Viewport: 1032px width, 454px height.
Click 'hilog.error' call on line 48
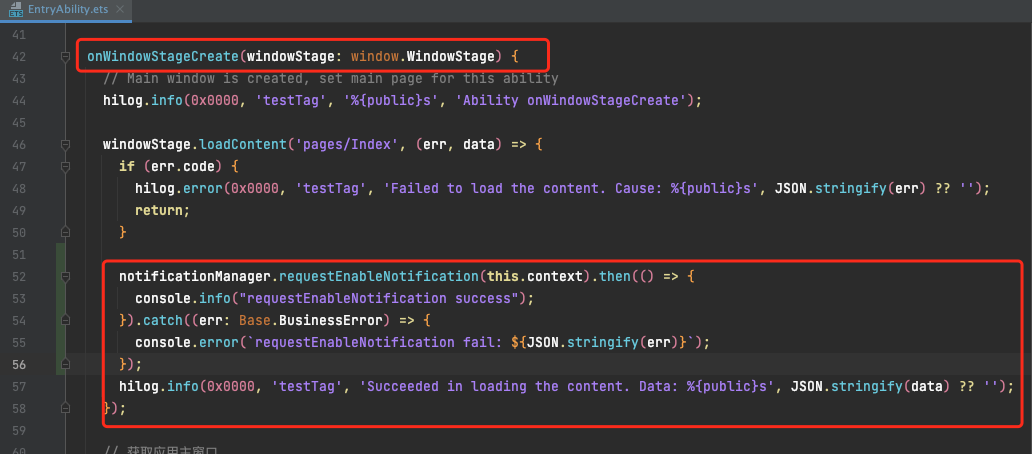[x=178, y=189]
